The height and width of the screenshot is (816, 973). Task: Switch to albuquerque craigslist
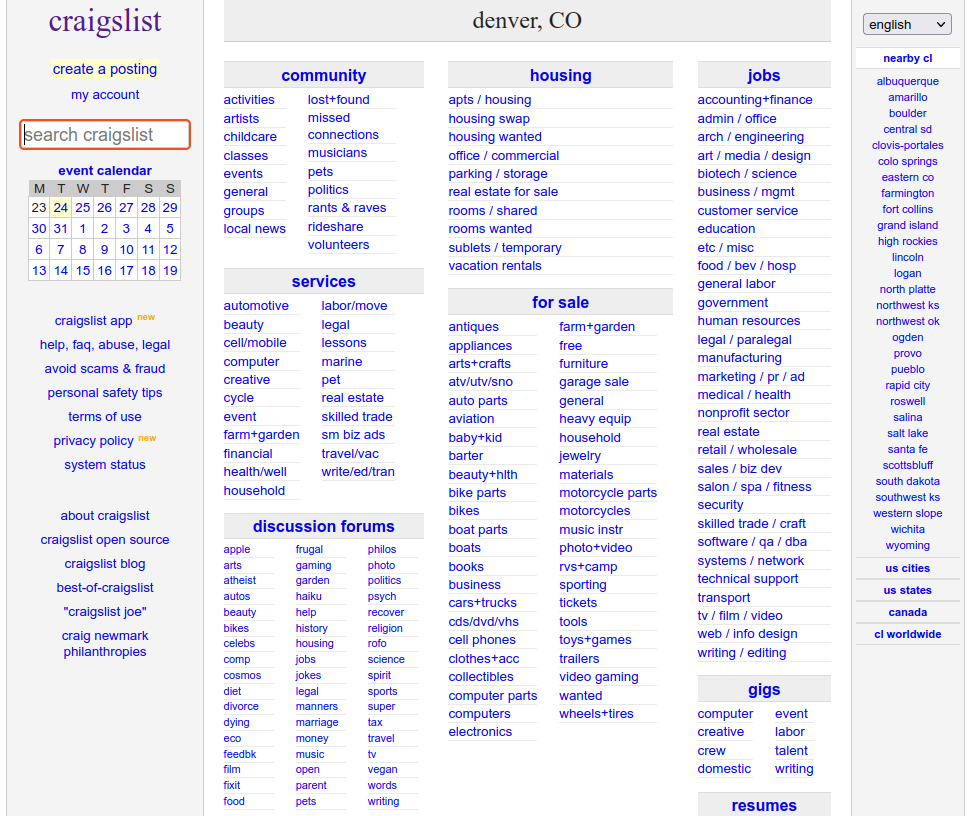tap(907, 81)
